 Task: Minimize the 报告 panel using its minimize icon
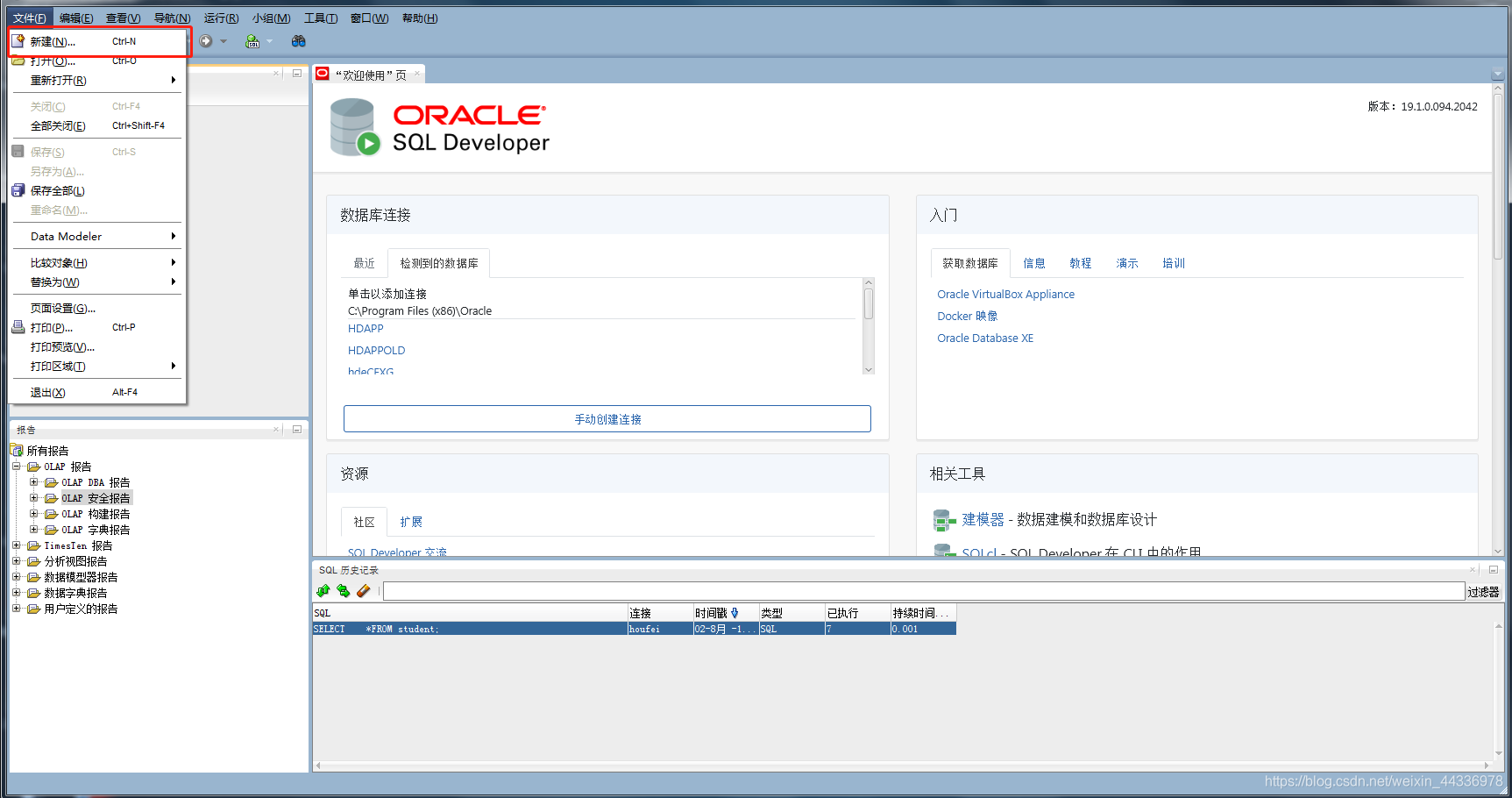pyautogui.click(x=297, y=430)
